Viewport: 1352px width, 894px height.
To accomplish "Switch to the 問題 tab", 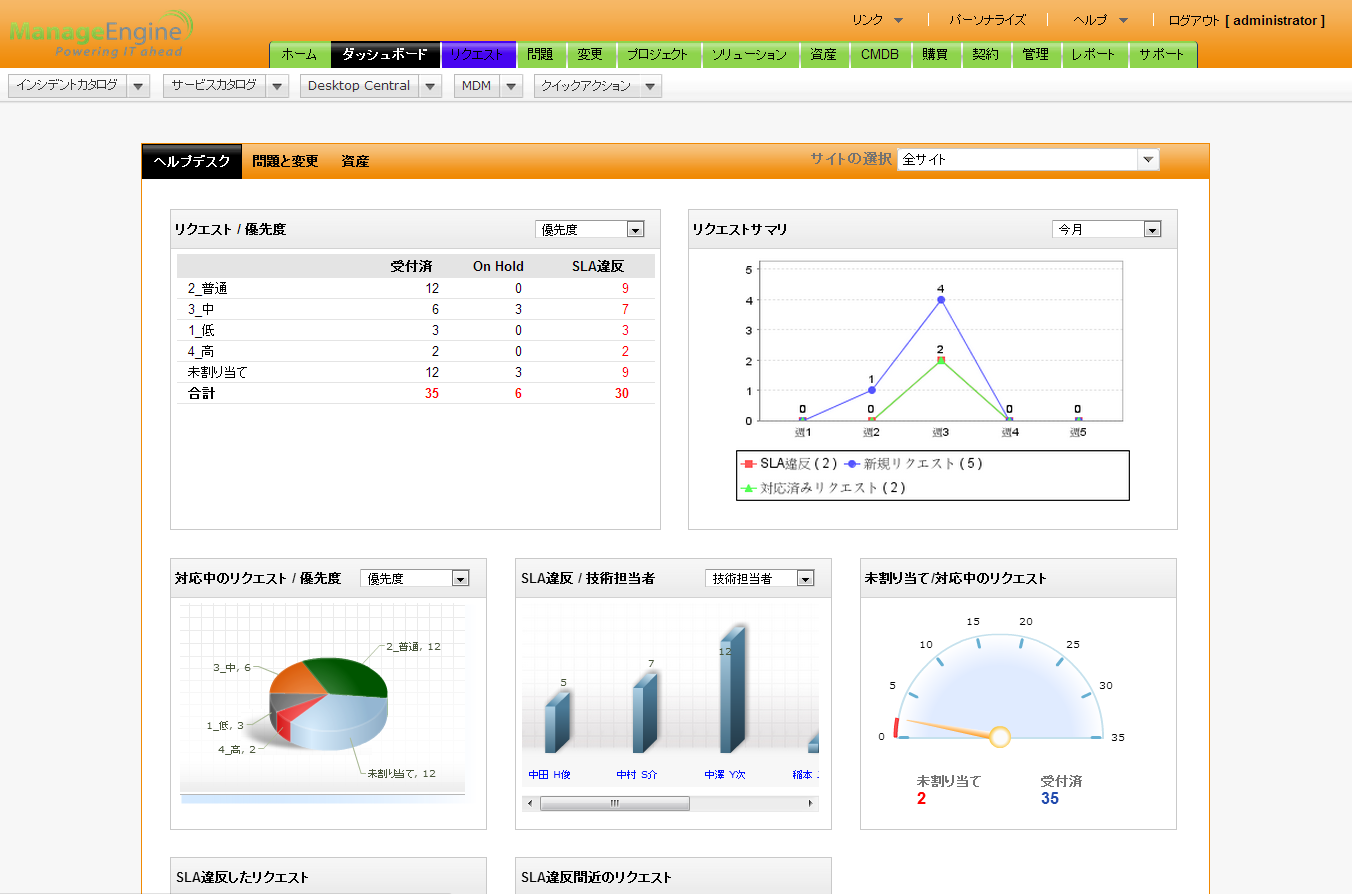I will (x=541, y=55).
